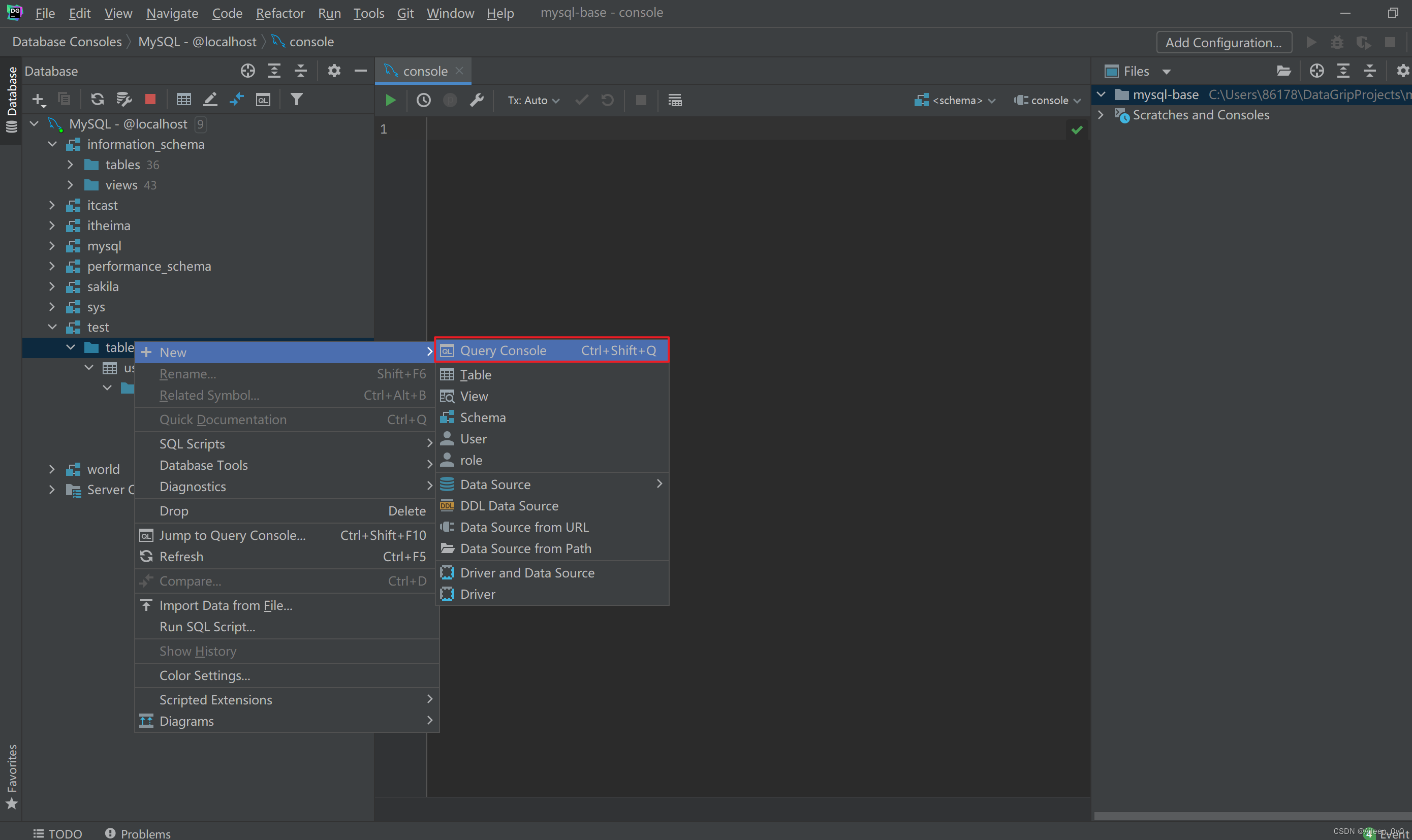Click the filter funnel icon
1412x840 pixels.
pyautogui.click(x=296, y=100)
